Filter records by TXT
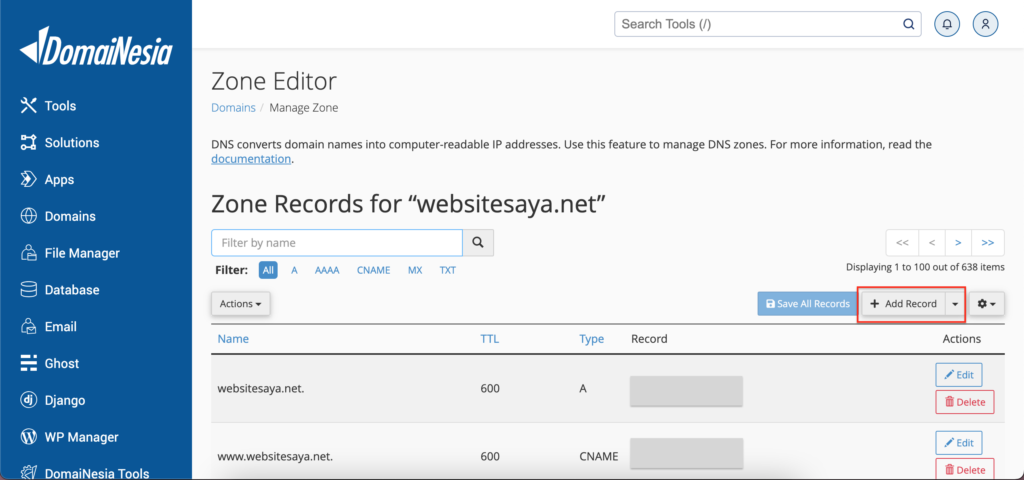This screenshot has height=480, width=1024. coord(447,270)
